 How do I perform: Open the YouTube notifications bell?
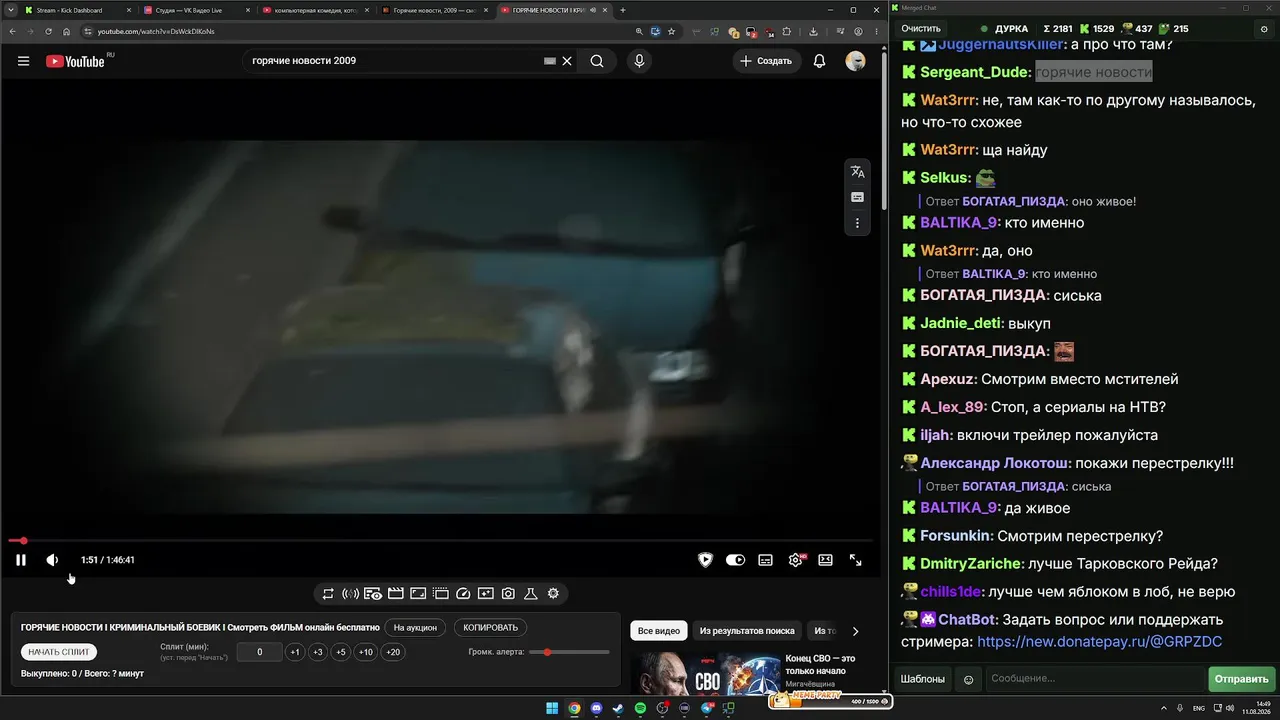click(x=819, y=61)
